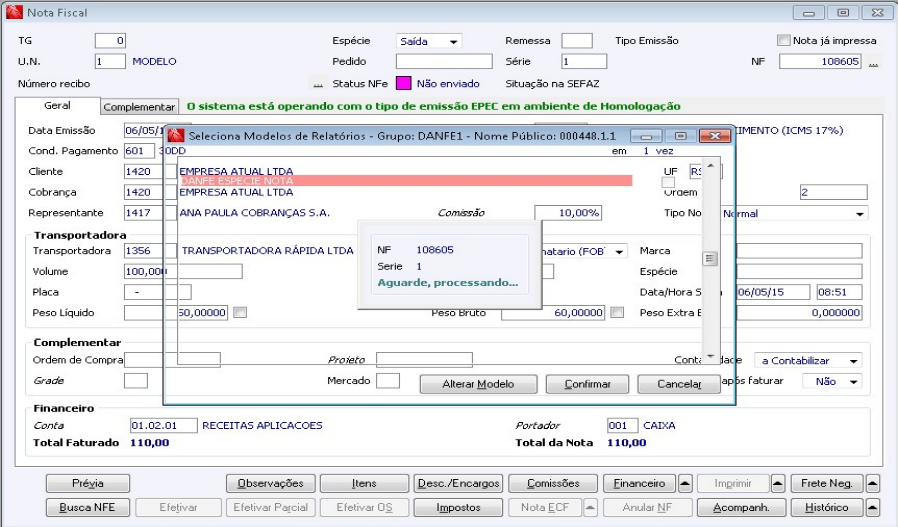Click the Data/Hora date field 06/05/15
This screenshot has height=527, width=898.
773,292
